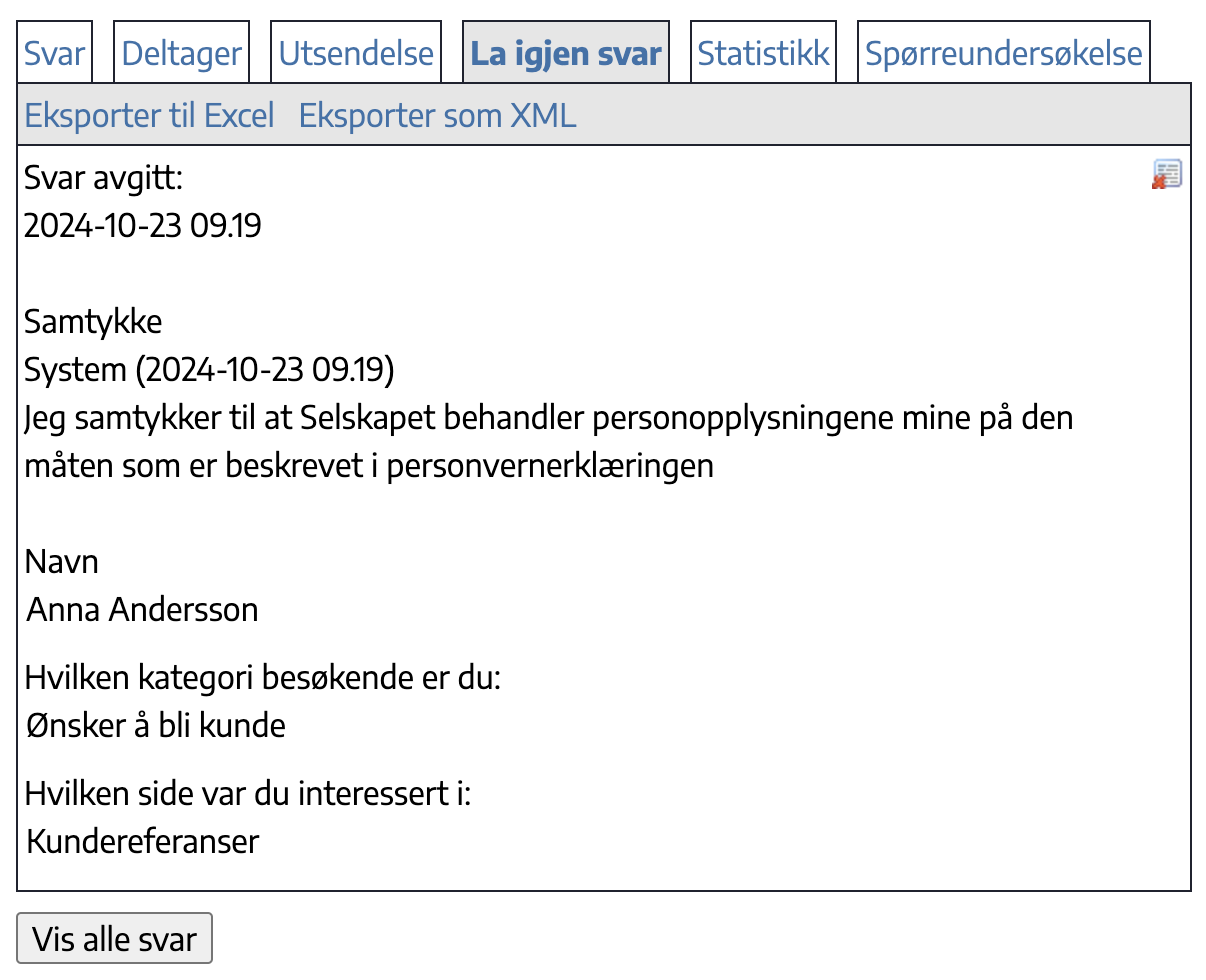Click the question Hvilken kategori besøkende er du
The height and width of the screenshot is (980, 1206).
[263, 678]
